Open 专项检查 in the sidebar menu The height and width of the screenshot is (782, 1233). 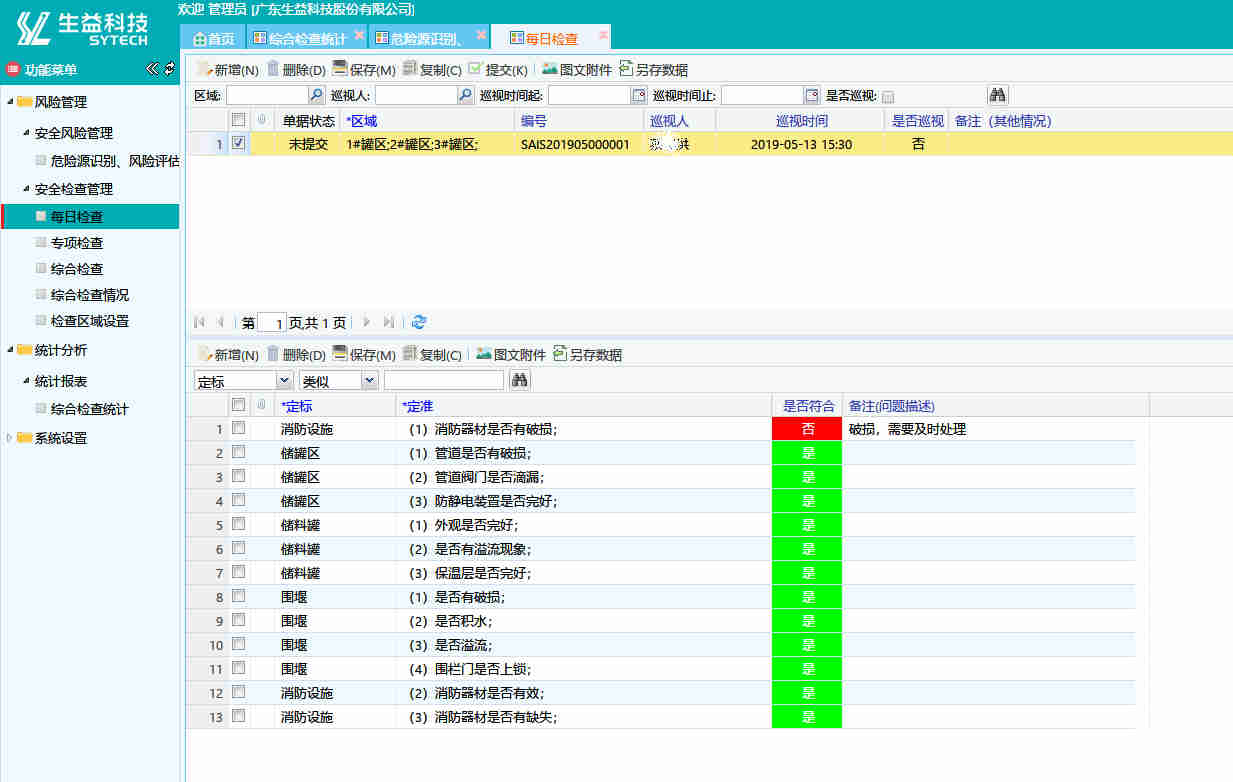[x=77, y=243]
